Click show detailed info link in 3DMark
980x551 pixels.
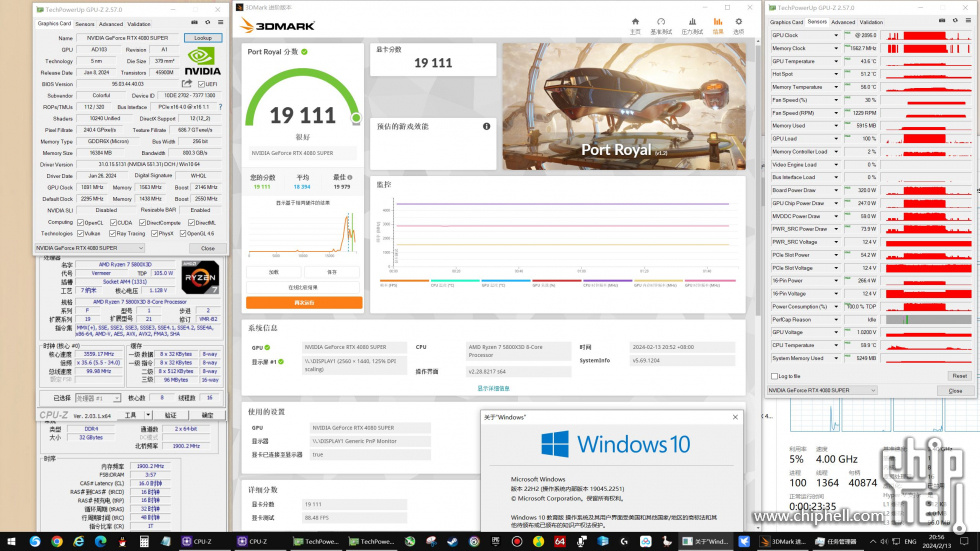(494, 389)
